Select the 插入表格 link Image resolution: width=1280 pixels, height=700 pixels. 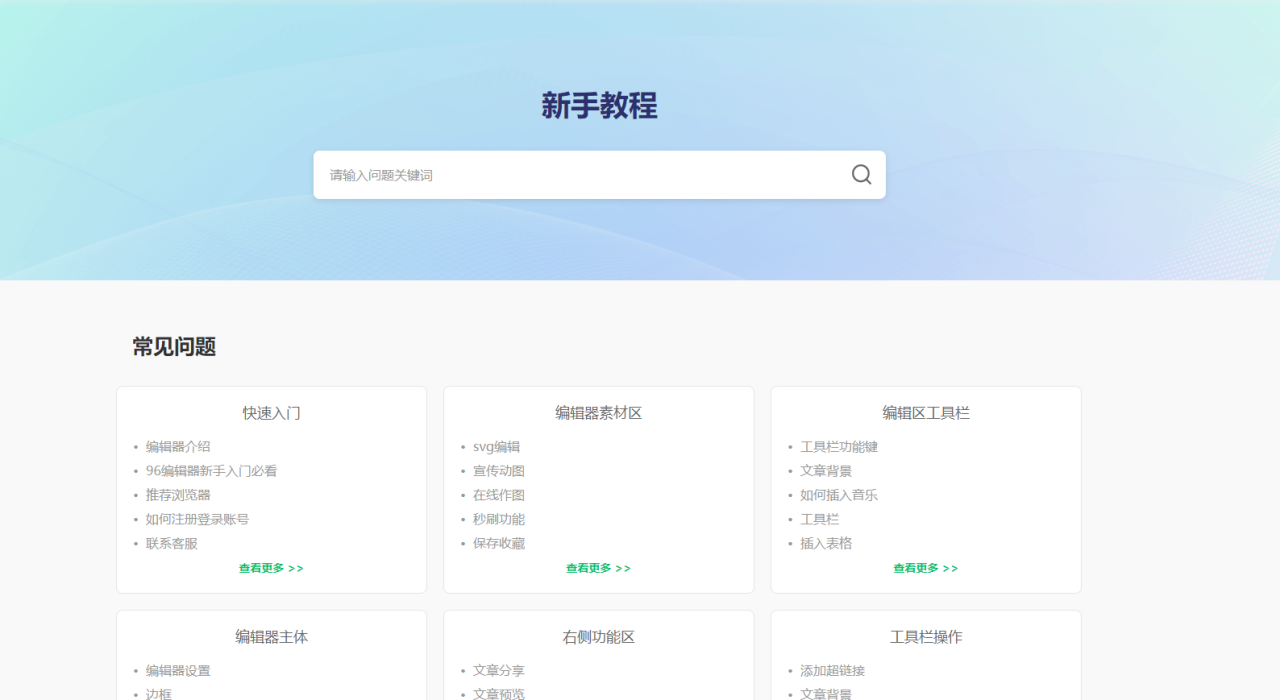coord(825,543)
